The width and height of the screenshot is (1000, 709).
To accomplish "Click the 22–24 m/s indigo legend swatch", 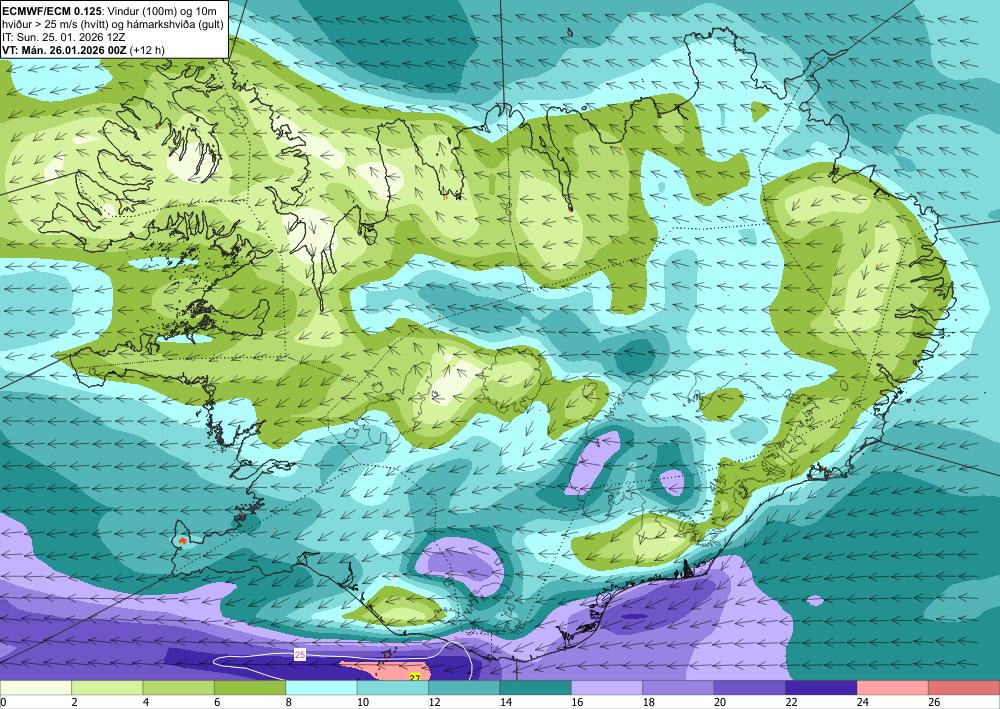I will tap(821, 688).
